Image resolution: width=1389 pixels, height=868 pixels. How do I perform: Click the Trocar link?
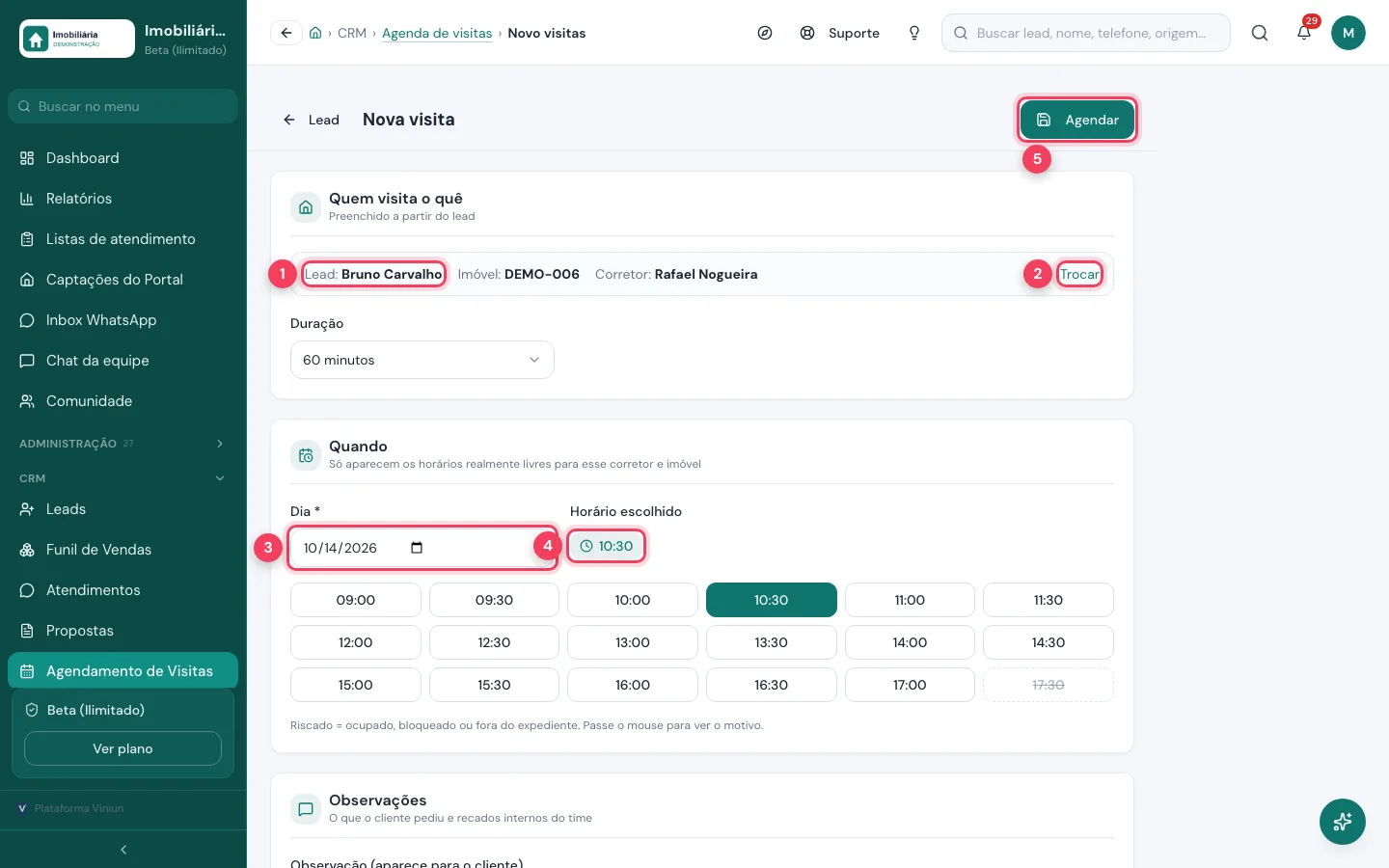1079,274
